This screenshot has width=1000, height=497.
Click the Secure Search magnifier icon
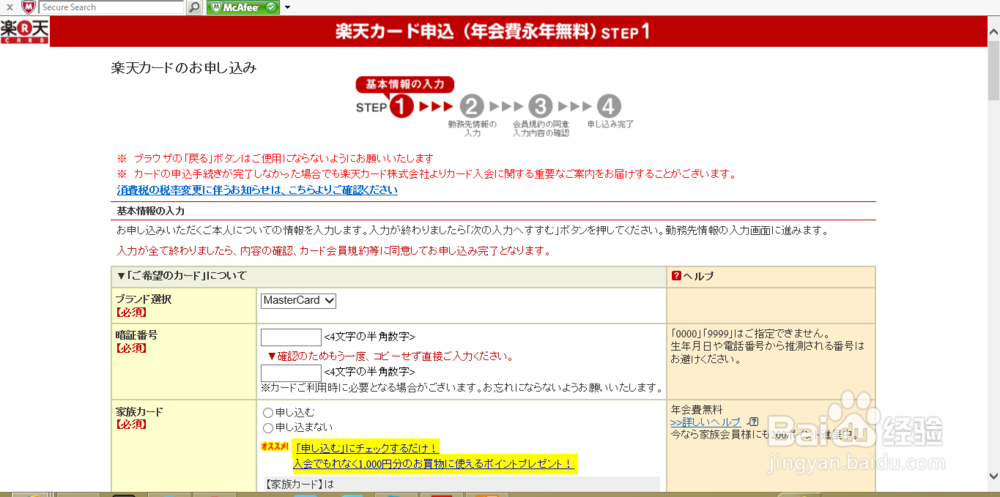[x=195, y=8]
